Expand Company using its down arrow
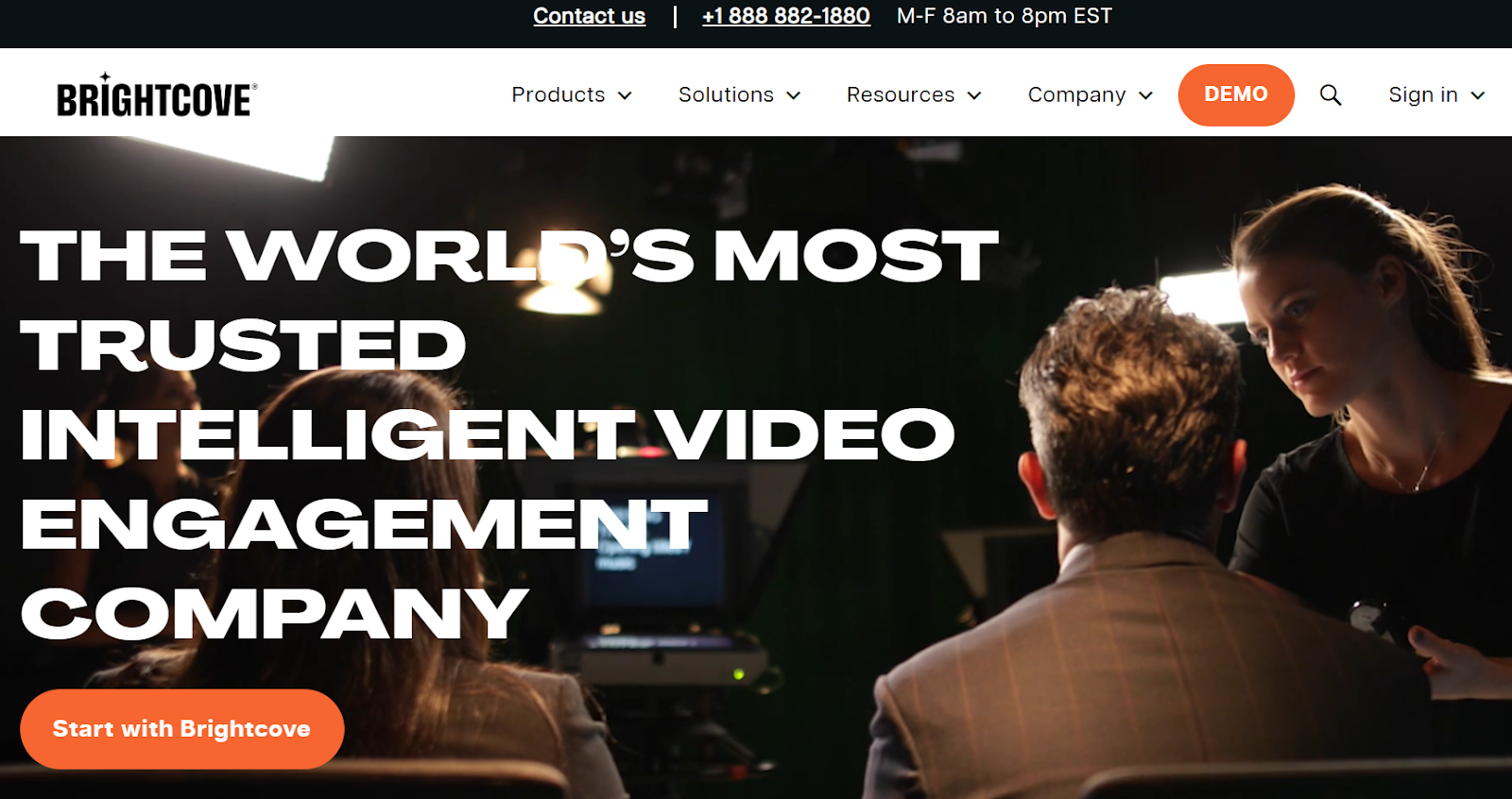The width and height of the screenshot is (1512, 799). click(1145, 95)
